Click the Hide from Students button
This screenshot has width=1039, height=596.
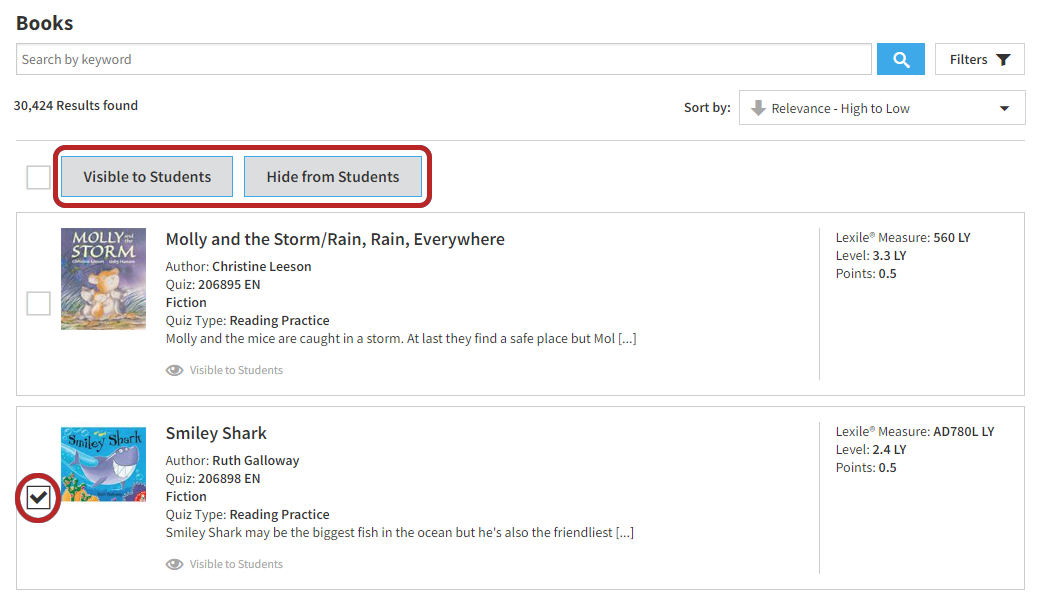point(333,177)
